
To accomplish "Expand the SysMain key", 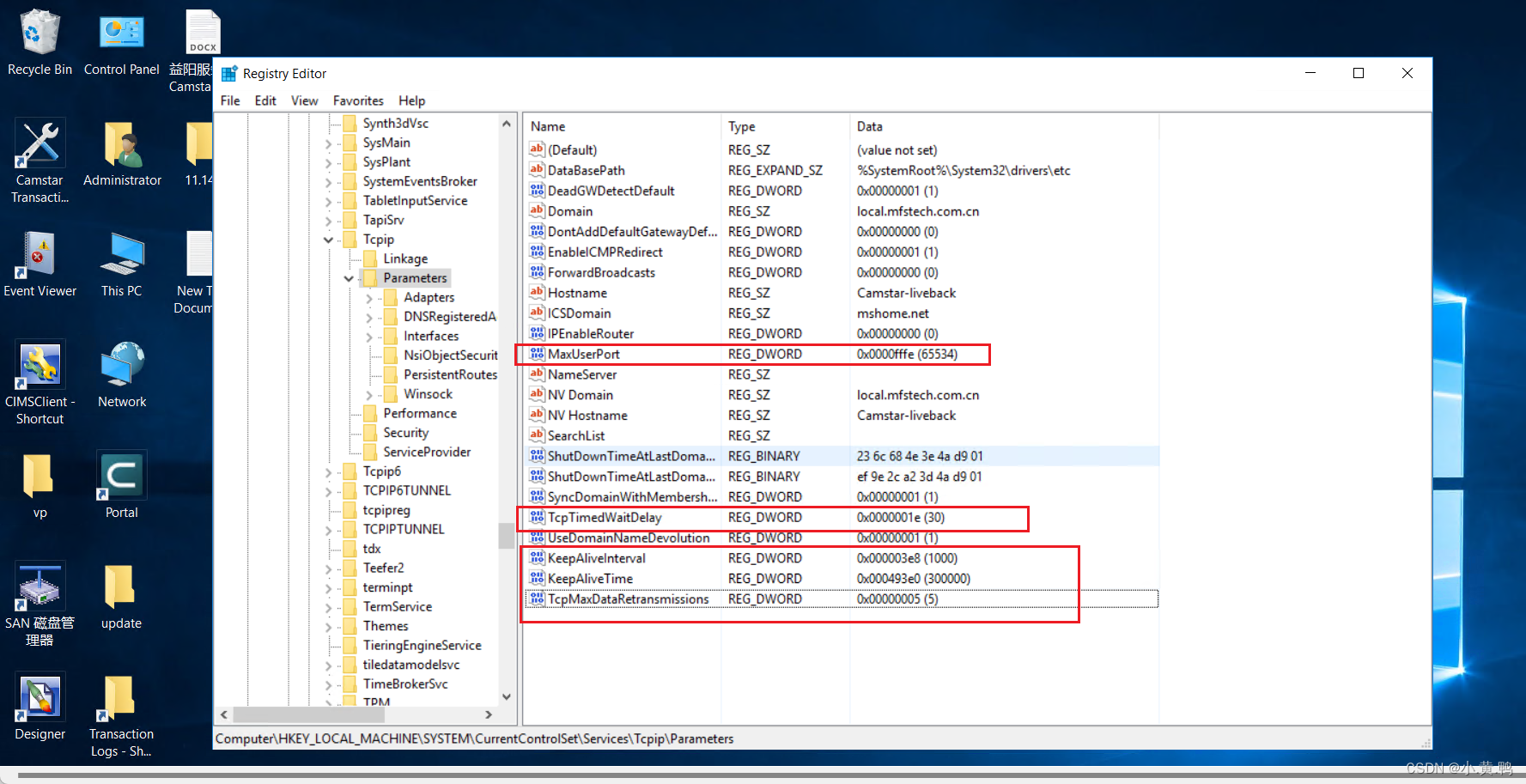I will [328, 143].
